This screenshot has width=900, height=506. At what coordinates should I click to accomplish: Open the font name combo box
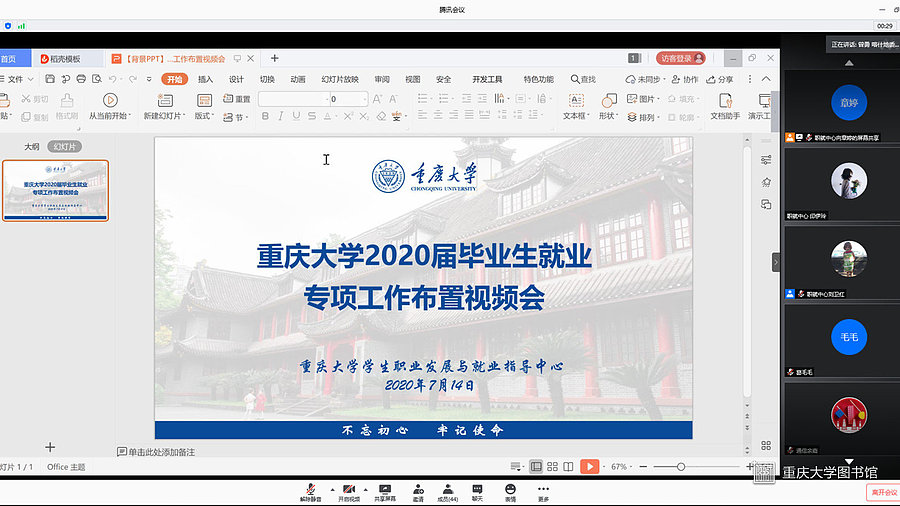(293, 99)
